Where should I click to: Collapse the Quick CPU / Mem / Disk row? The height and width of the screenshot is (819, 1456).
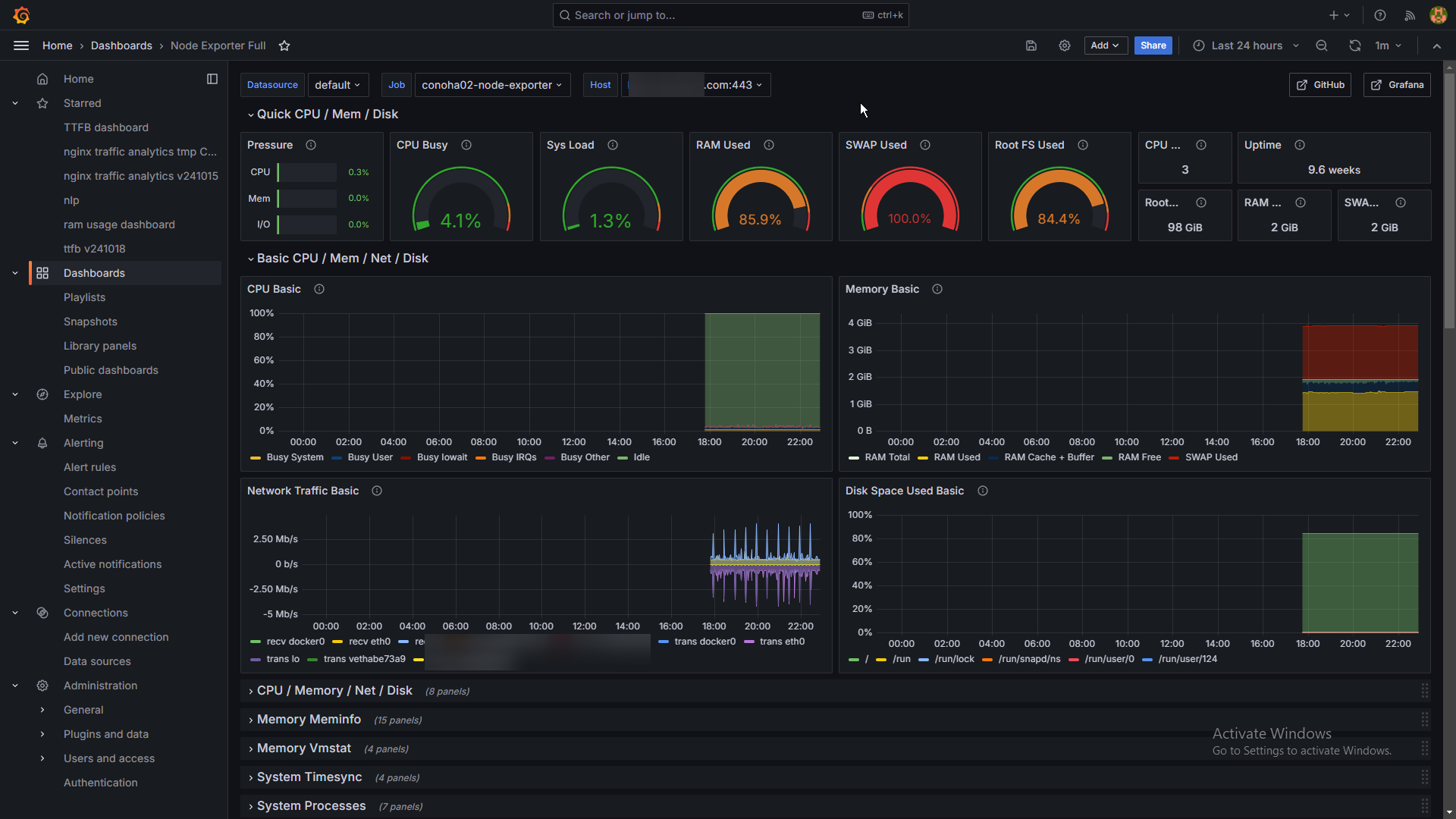coord(327,114)
